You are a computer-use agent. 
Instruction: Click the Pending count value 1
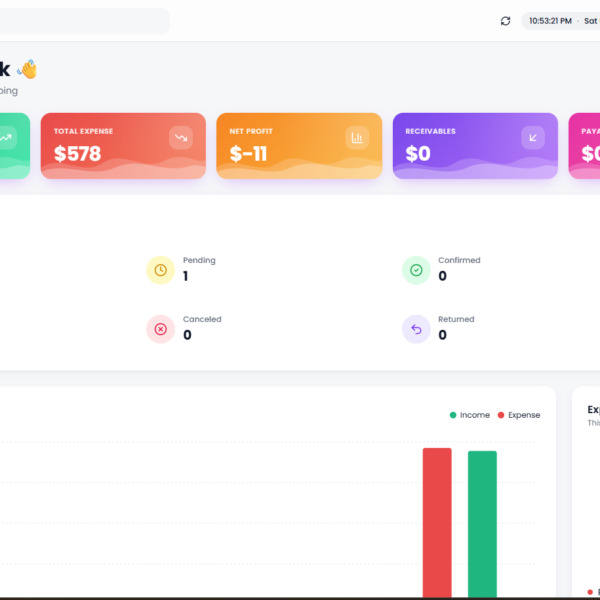click(x=186, y=276)
